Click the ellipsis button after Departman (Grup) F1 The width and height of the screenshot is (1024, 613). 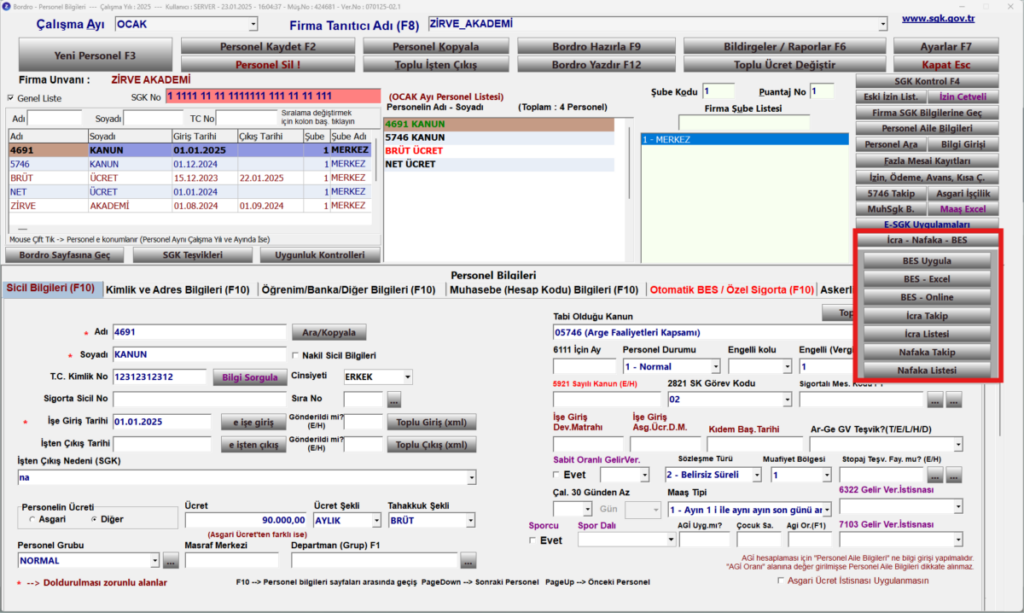coord(468,561)
